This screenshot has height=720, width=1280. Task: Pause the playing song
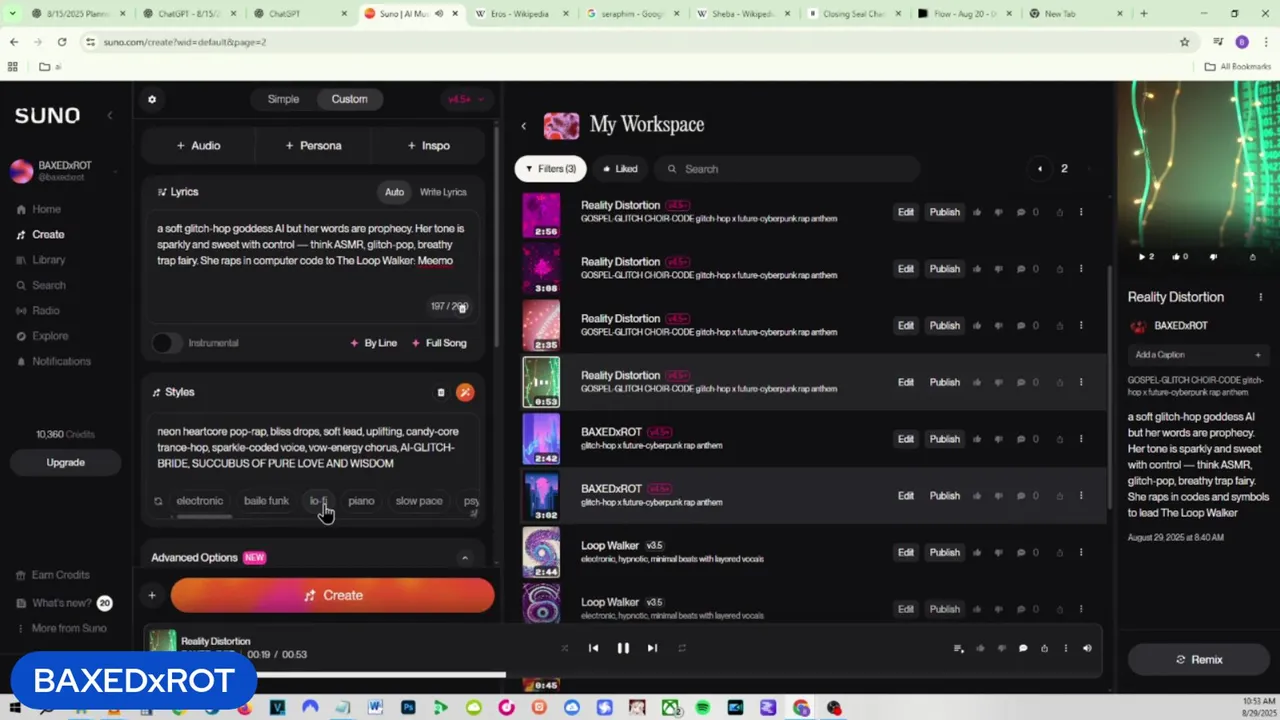[623, 648]
